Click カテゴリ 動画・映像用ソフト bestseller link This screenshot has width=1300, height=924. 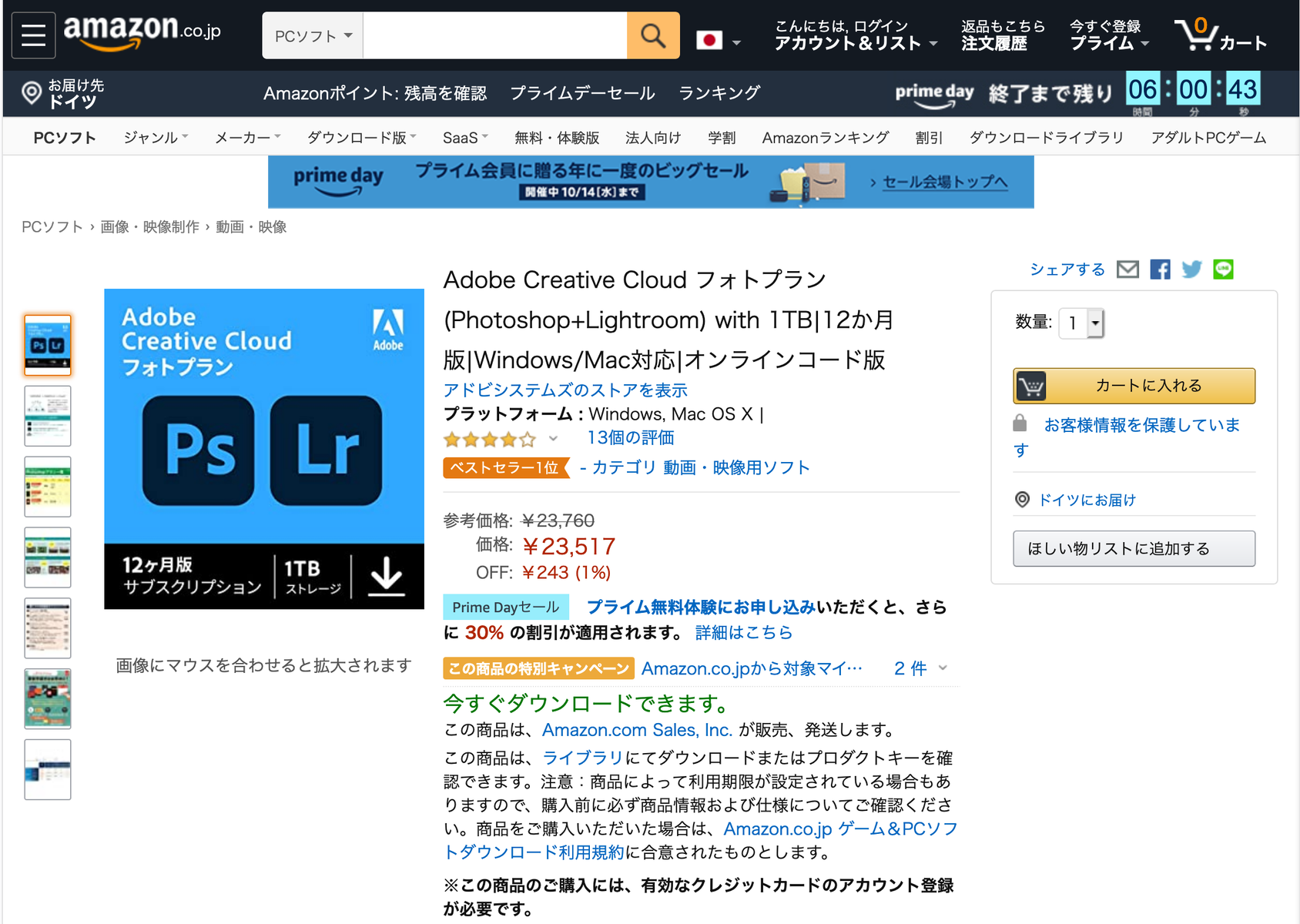click(701, 467)
